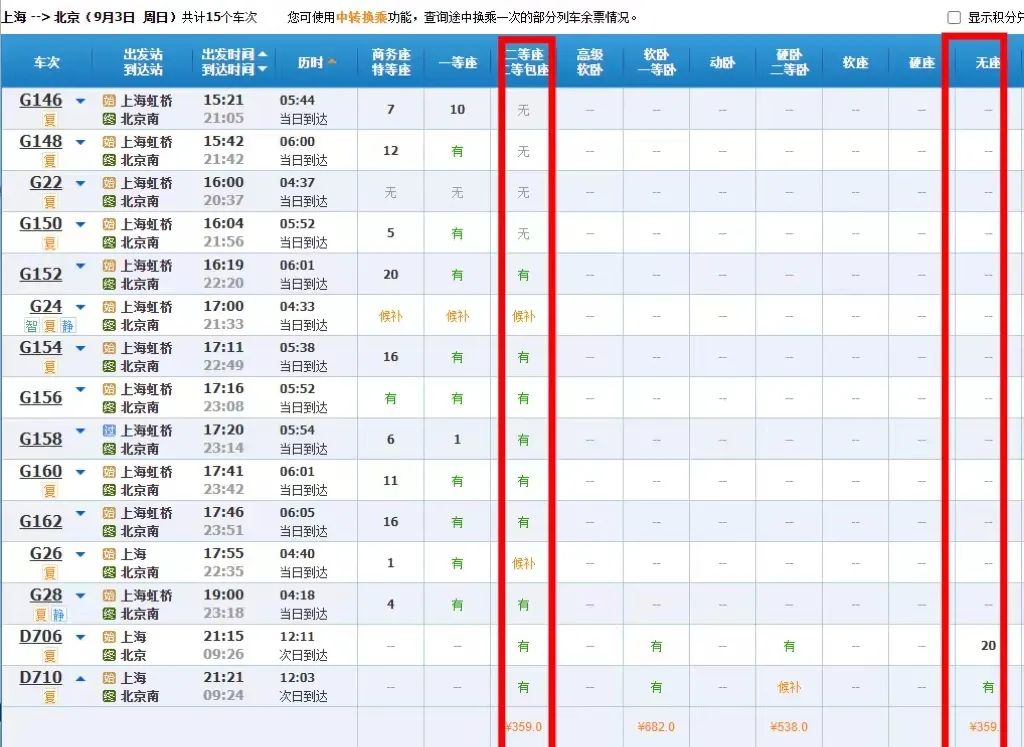
Task: Click 静 quiet carriage icon under G24
Action: pyautogui.click(x=68, y=326)
